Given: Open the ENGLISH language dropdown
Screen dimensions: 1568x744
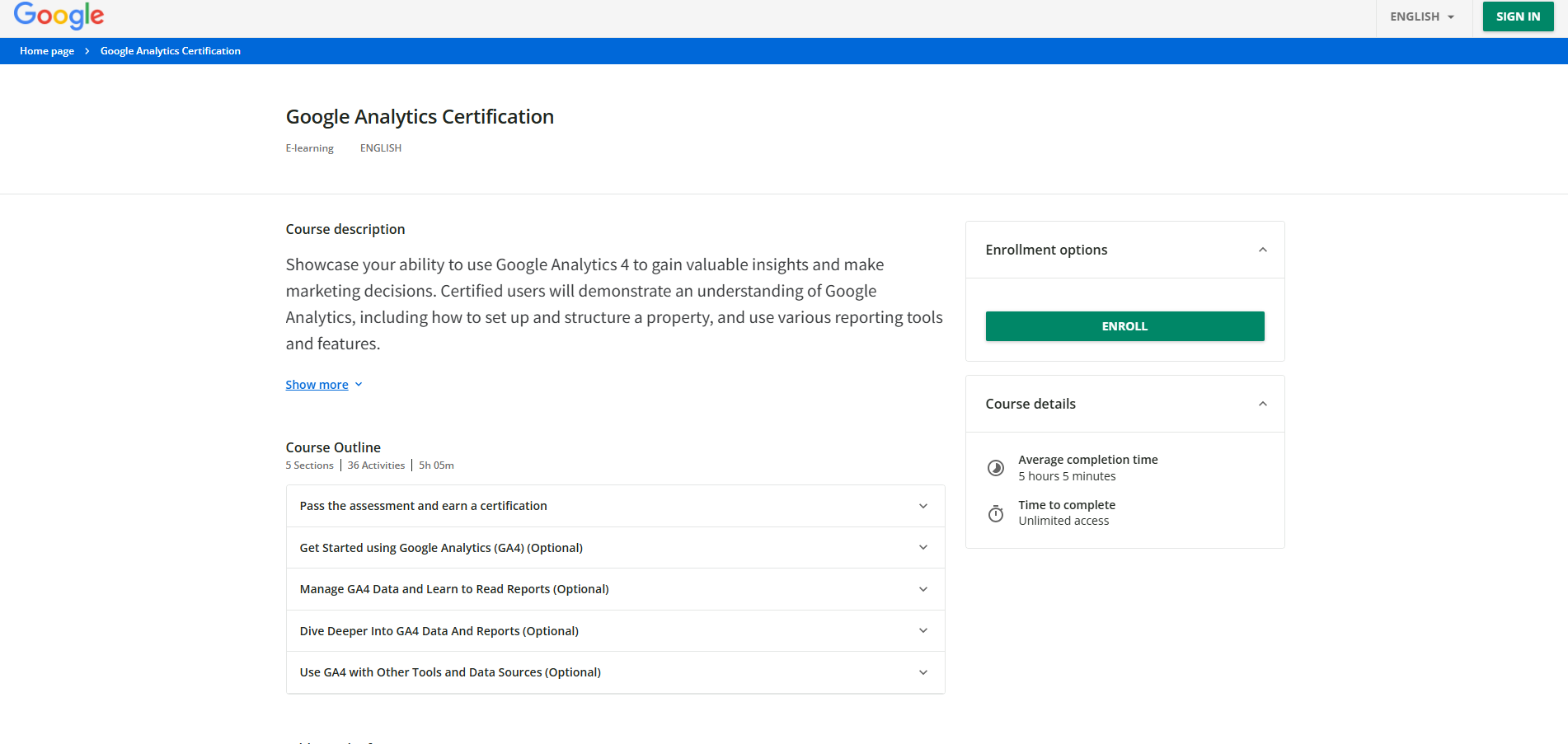Looking at the screenshot, I should (x=1423, y=16).
